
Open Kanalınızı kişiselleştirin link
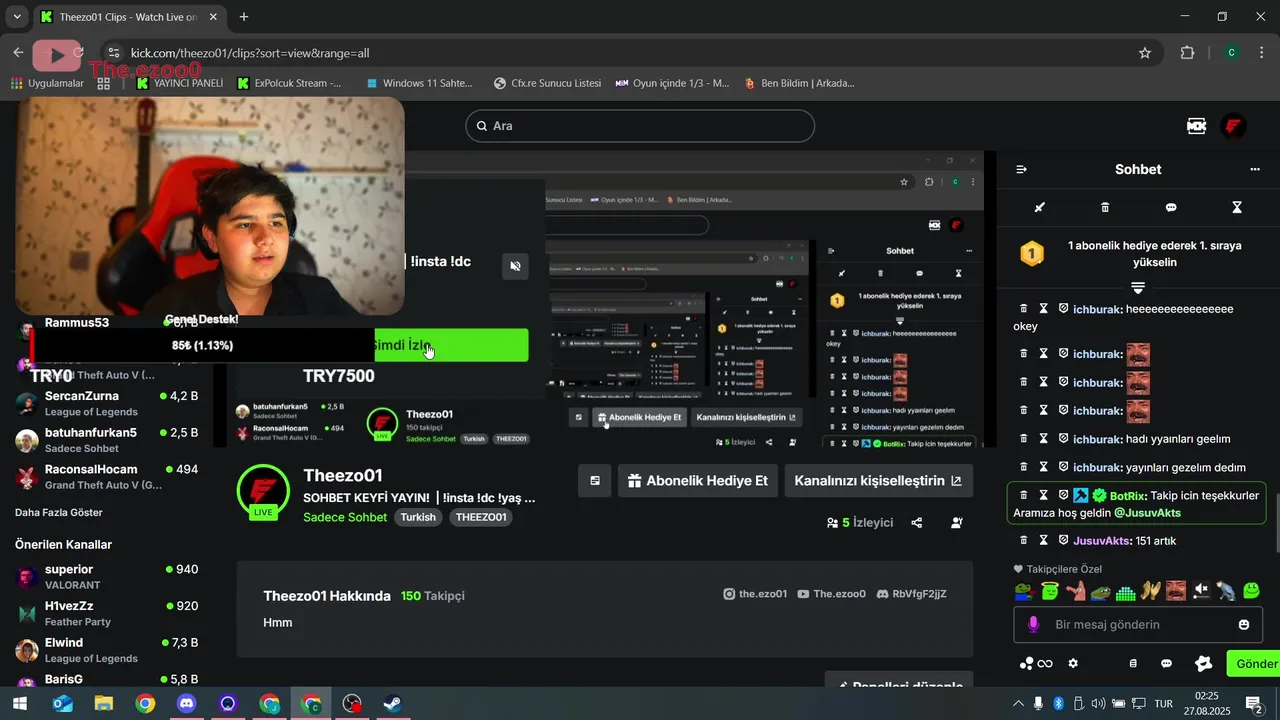click(x=878, y=481)
